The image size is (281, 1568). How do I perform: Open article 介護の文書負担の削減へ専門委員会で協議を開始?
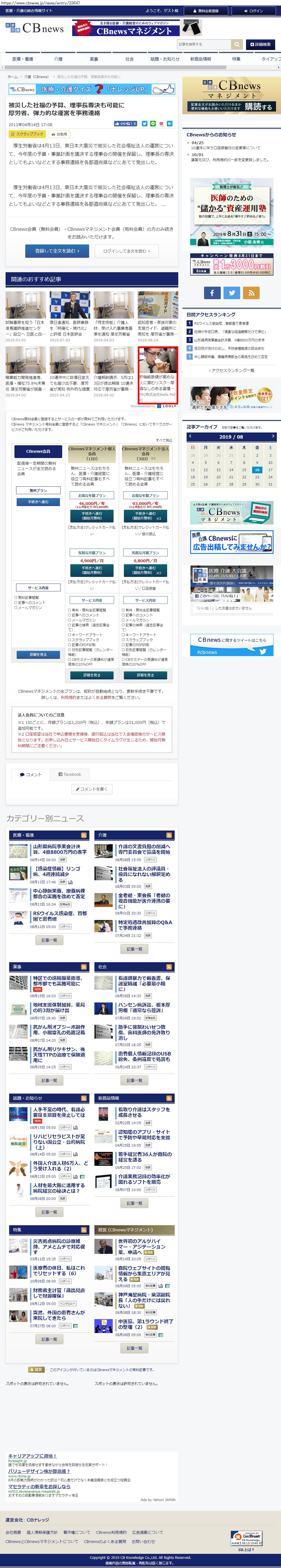point(144,849)
